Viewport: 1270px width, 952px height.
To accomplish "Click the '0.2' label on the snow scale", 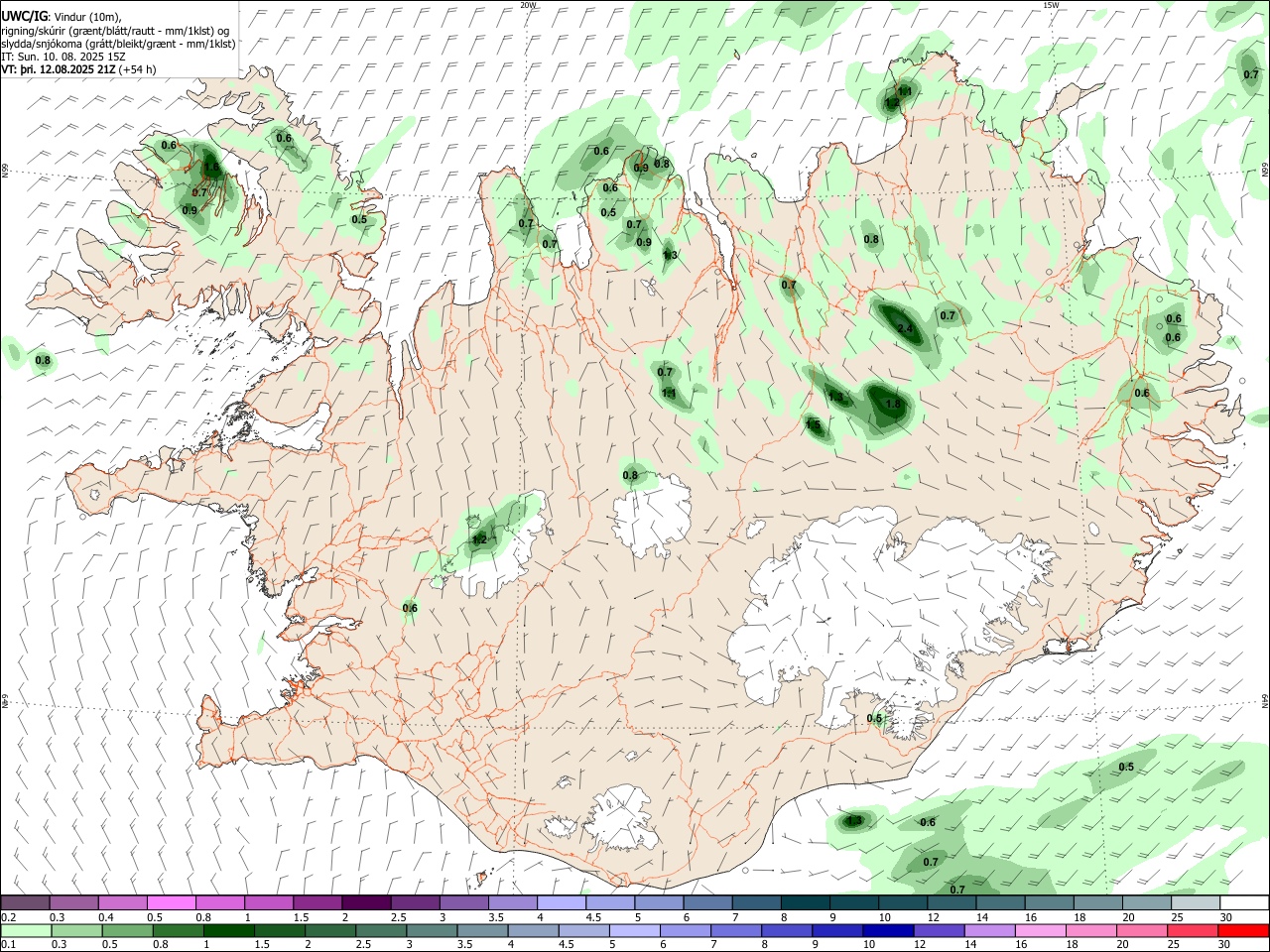I will (9, 917).
